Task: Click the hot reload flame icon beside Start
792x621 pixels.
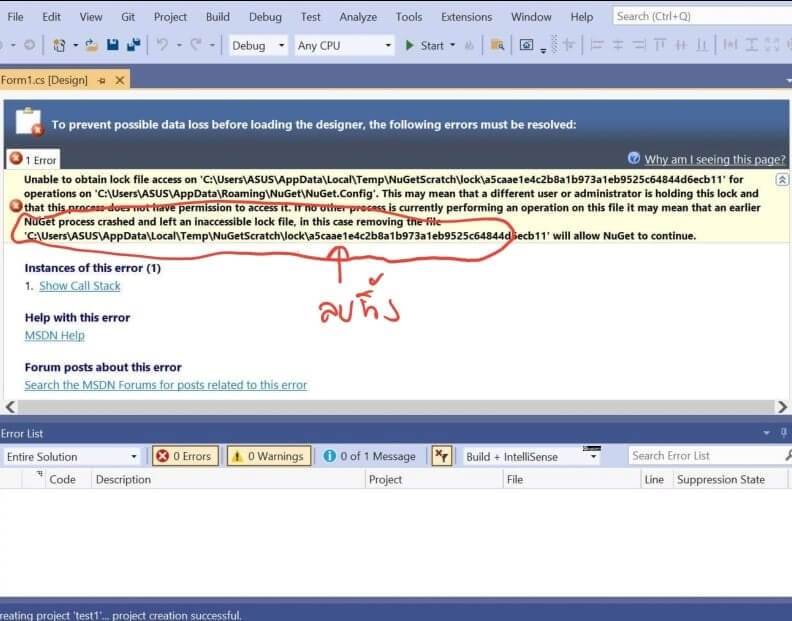Action: pyautogui.click(x=469, y=46)
